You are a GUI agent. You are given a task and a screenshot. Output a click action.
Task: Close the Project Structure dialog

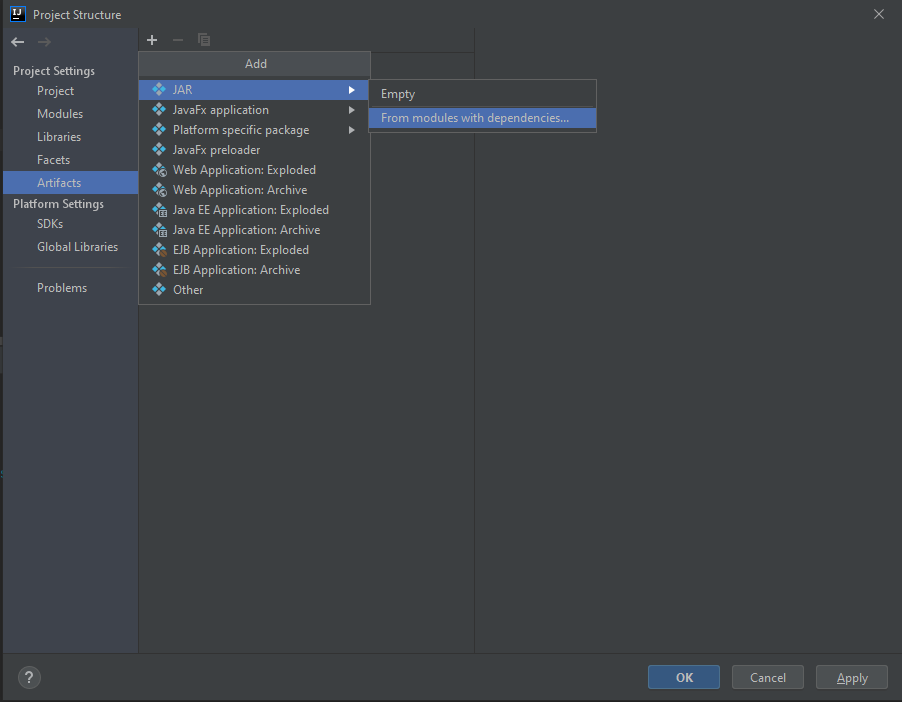[878, 14]
